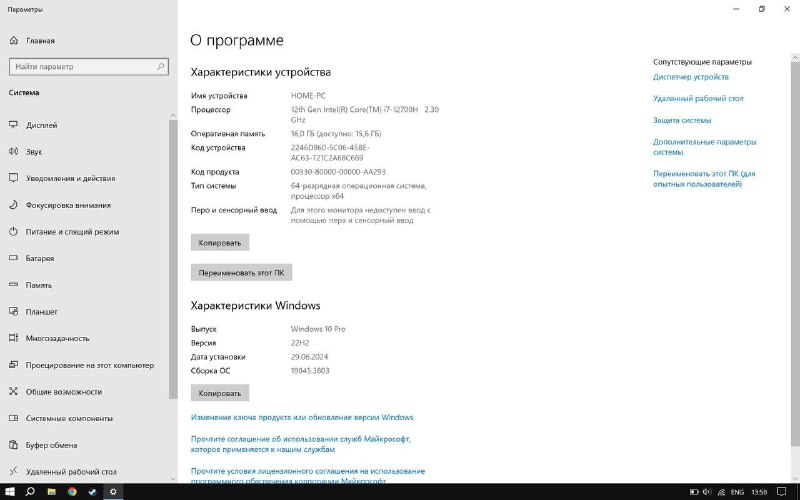This screenshot has height=500, width=800.
Task: Select the Settings gear taskbar icon
Action: [x=113, y=492]
